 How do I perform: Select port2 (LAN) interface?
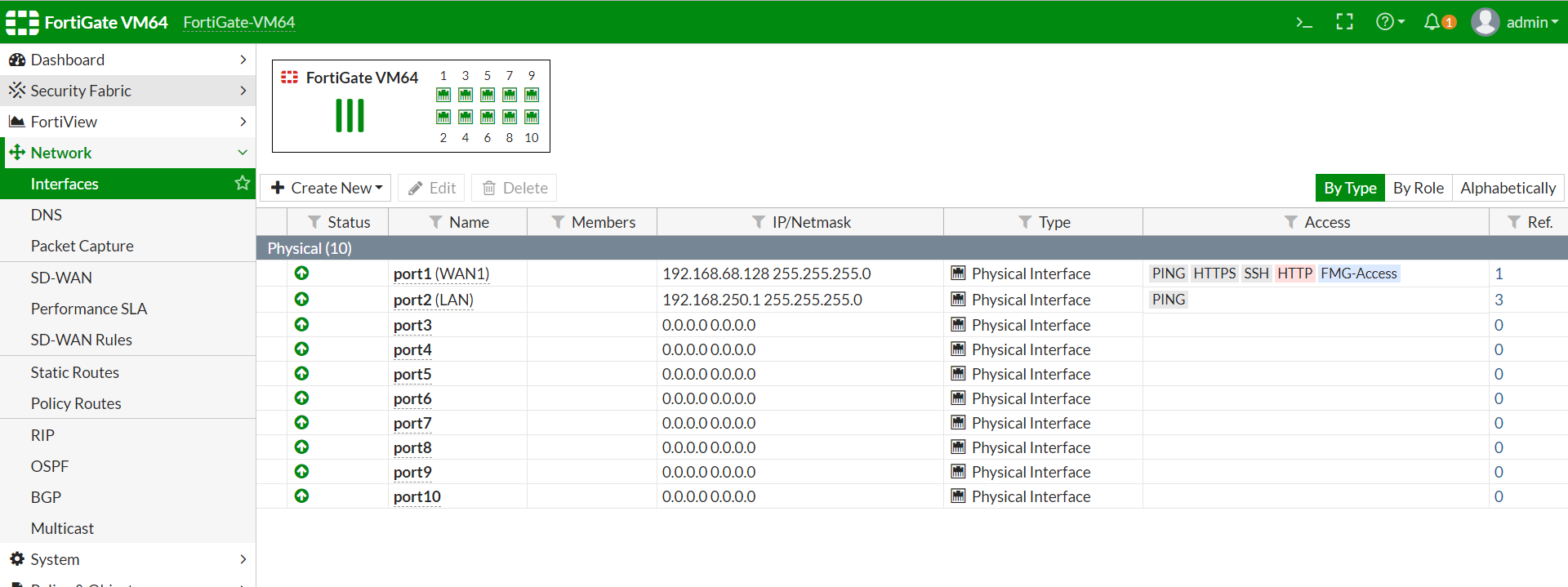(x=433, y=300)
